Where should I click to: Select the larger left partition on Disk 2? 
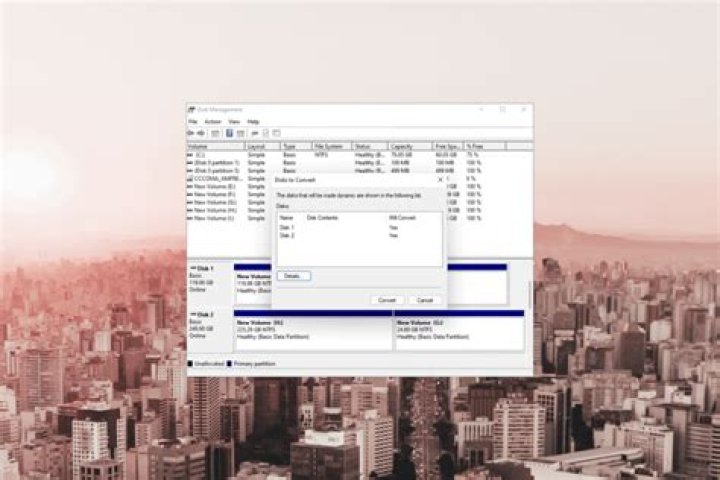point(313,331)
